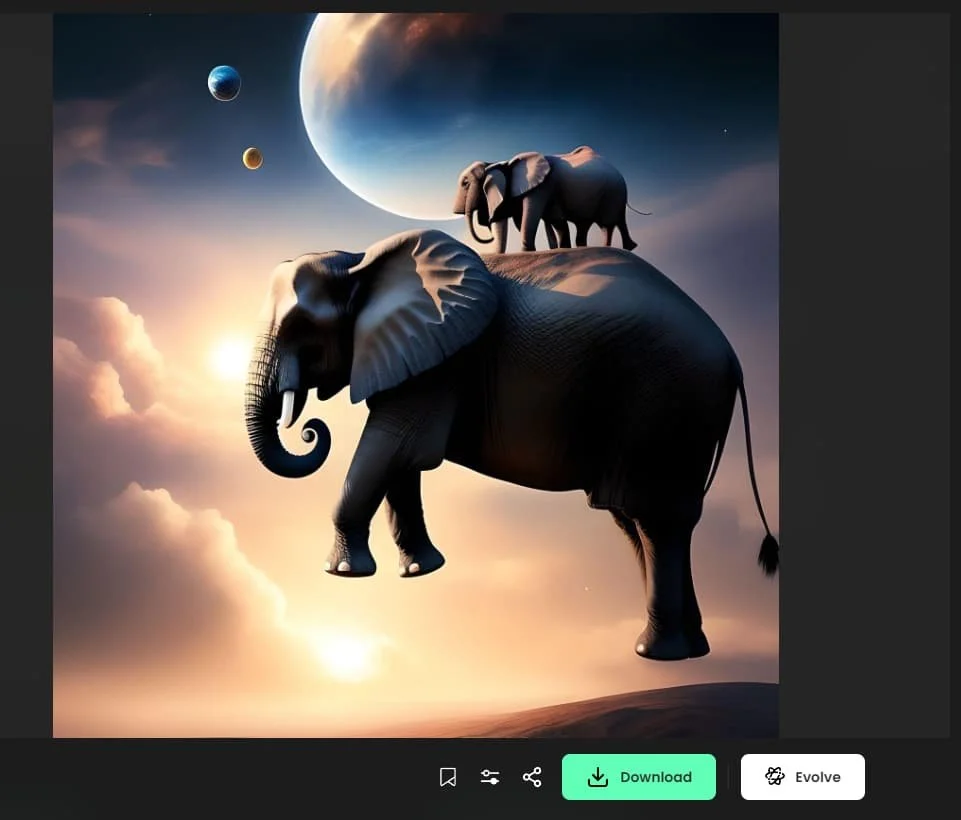Screen dimensions: 961x820
Task: Click the small blue planet
Action: point(224,83)
